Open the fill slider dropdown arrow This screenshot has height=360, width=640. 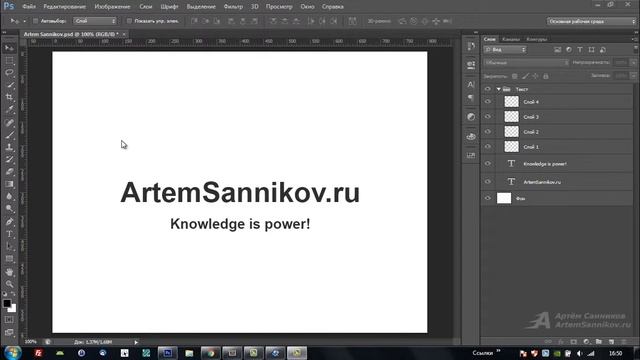[x=633, y=76]
